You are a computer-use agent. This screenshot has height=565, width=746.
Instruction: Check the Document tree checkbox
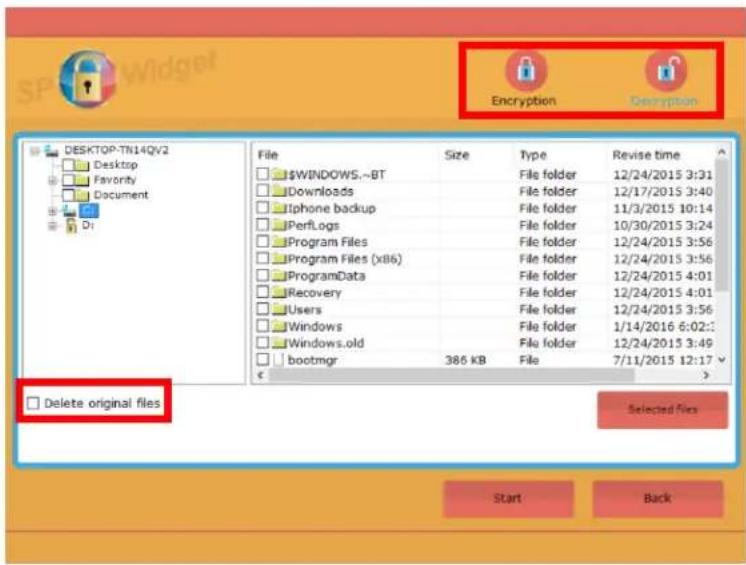point(69,195)
